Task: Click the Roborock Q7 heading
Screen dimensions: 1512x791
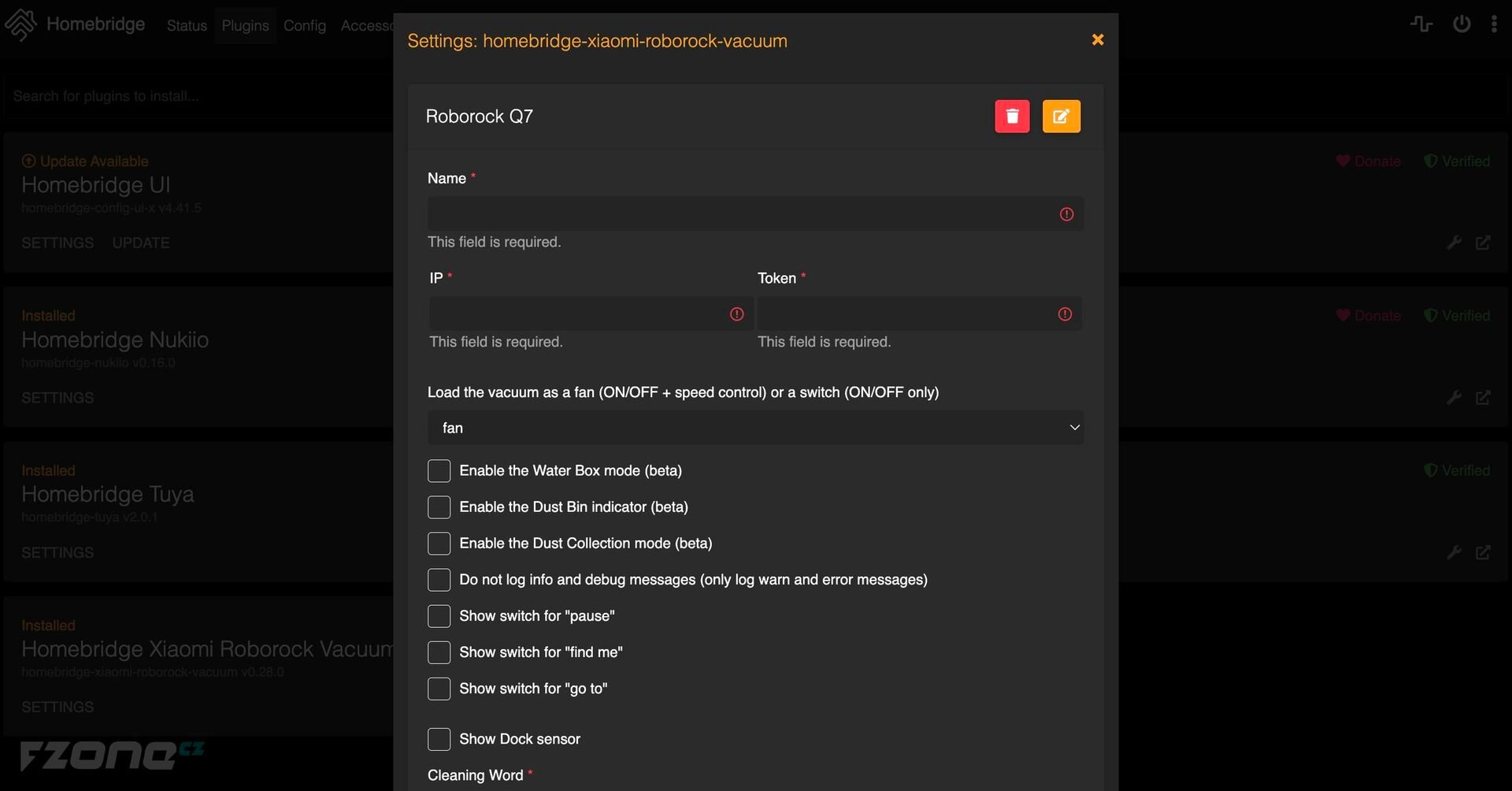Action: click(479, 117)
